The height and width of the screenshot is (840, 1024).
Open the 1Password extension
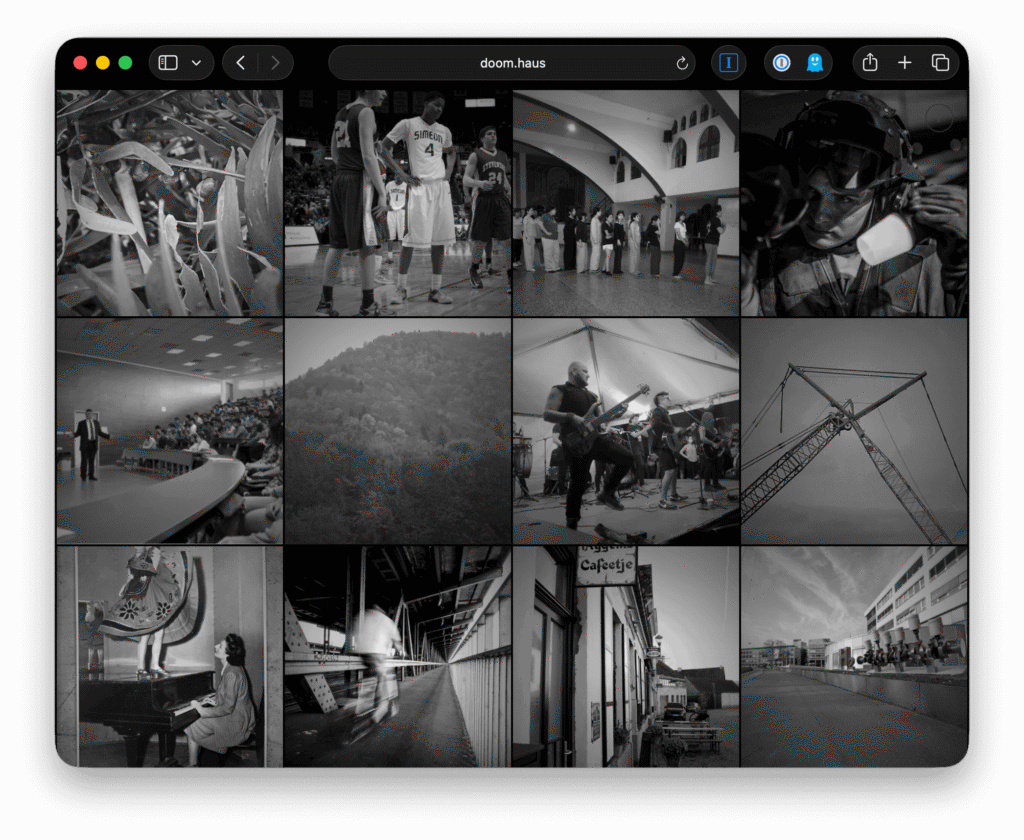[782, 63]
